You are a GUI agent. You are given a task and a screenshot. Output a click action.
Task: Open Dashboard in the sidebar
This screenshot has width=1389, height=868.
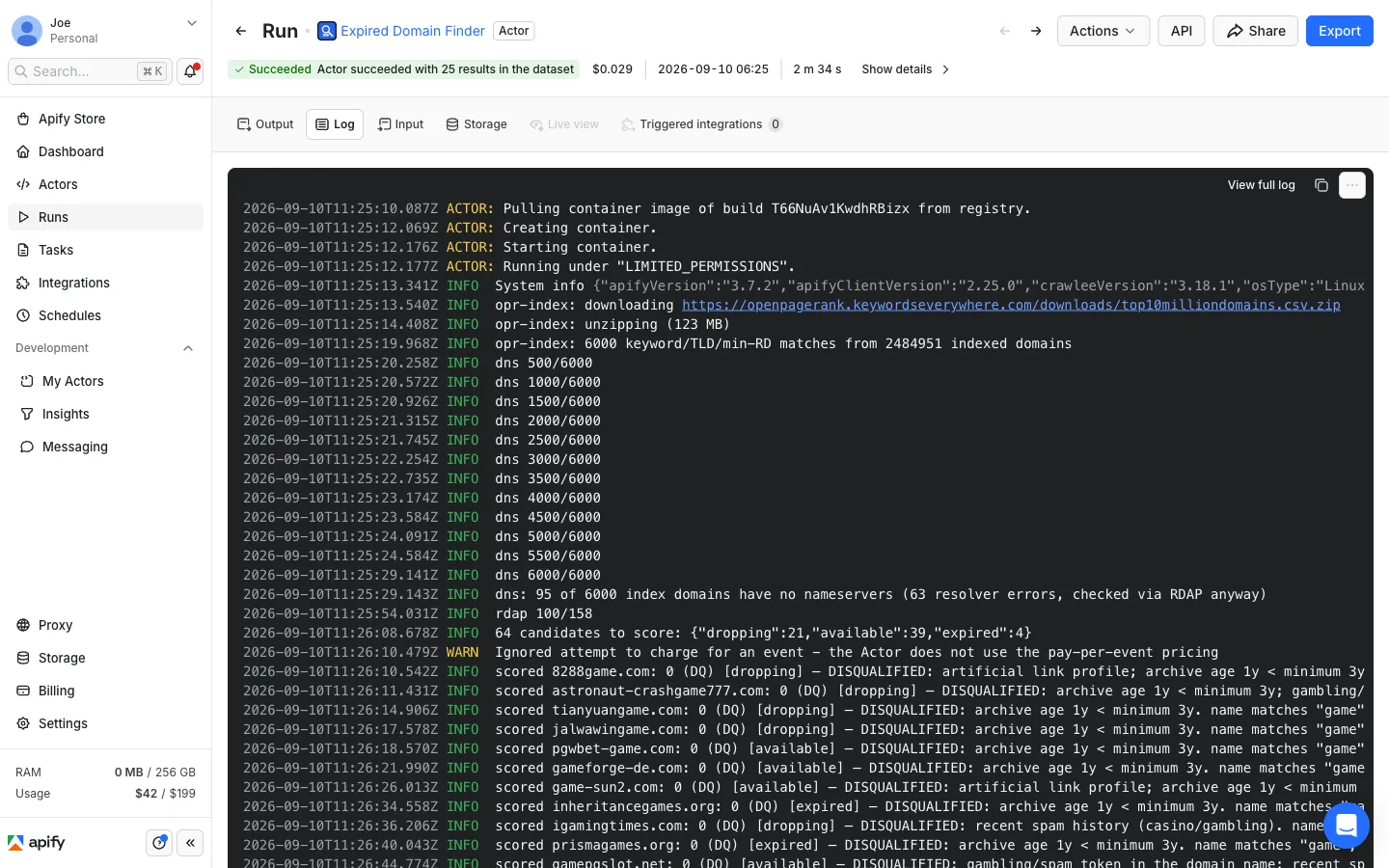(105, 151)
